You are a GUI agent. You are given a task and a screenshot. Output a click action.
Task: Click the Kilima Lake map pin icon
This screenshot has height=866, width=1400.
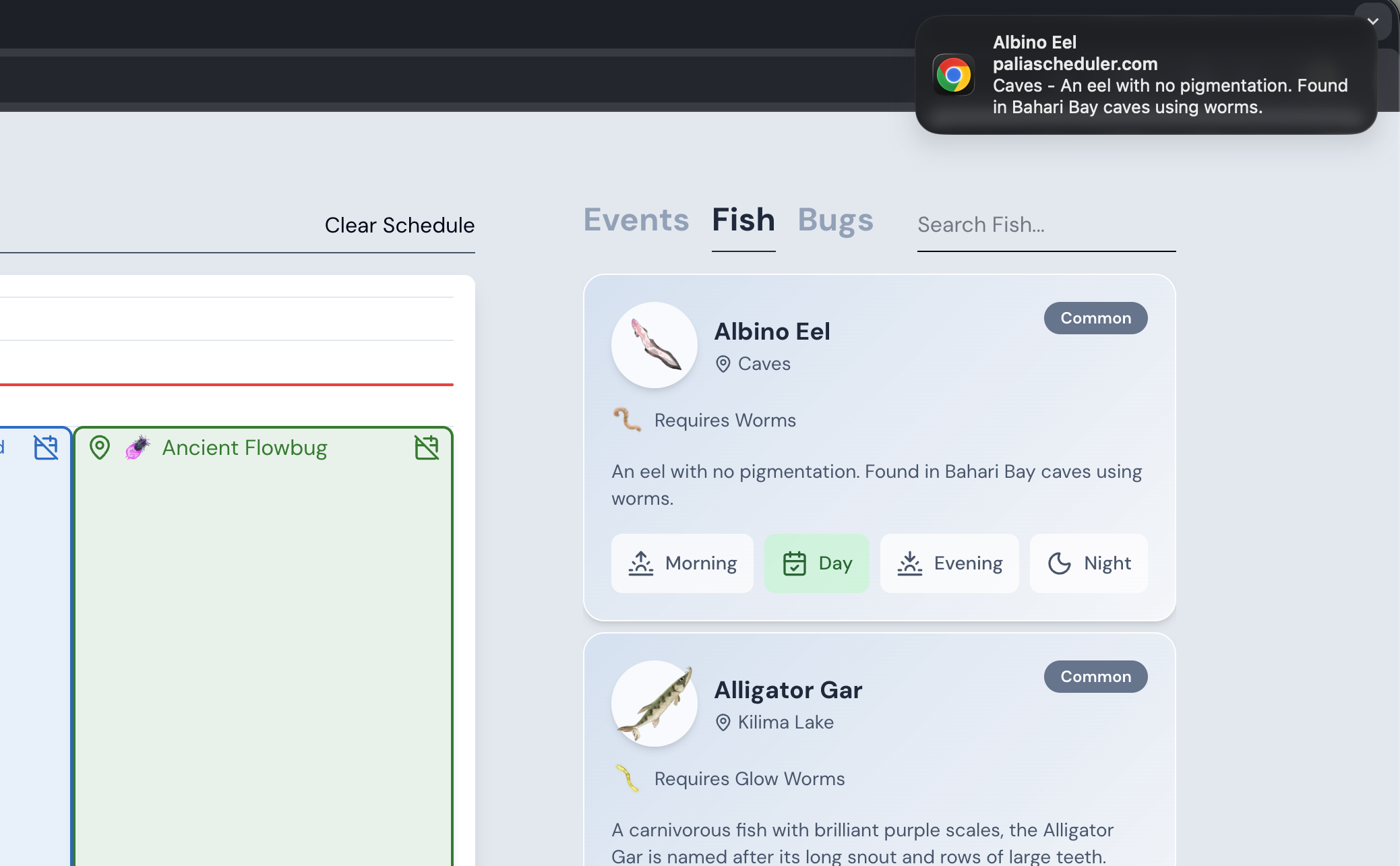click(723, 722)
